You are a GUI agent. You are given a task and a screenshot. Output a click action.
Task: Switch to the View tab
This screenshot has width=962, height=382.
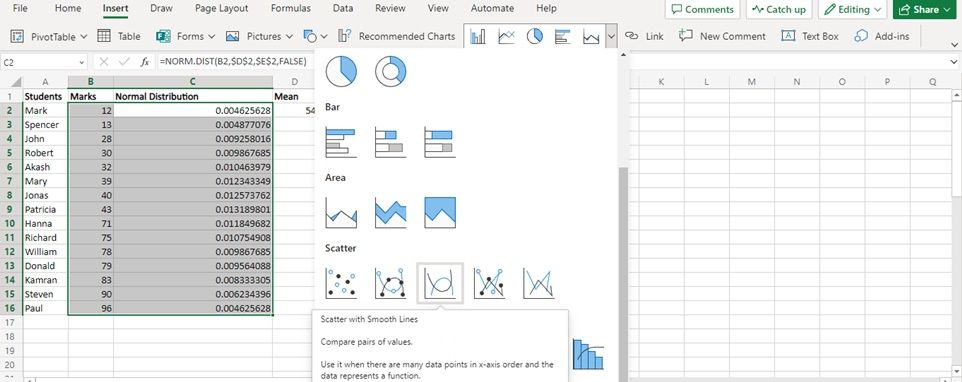[438, 9]
